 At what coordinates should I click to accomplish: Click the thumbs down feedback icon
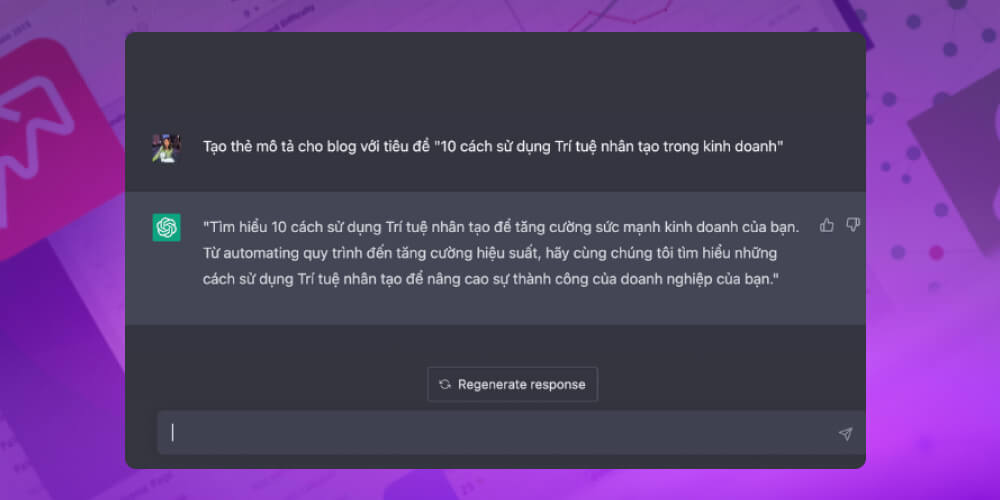click(x=852, y=226)
